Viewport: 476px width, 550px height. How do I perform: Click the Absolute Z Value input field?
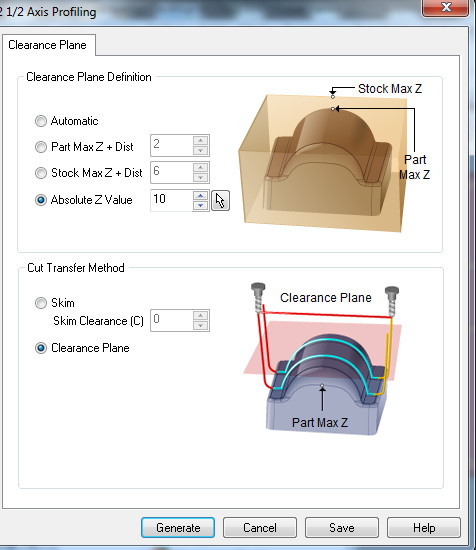172,200
